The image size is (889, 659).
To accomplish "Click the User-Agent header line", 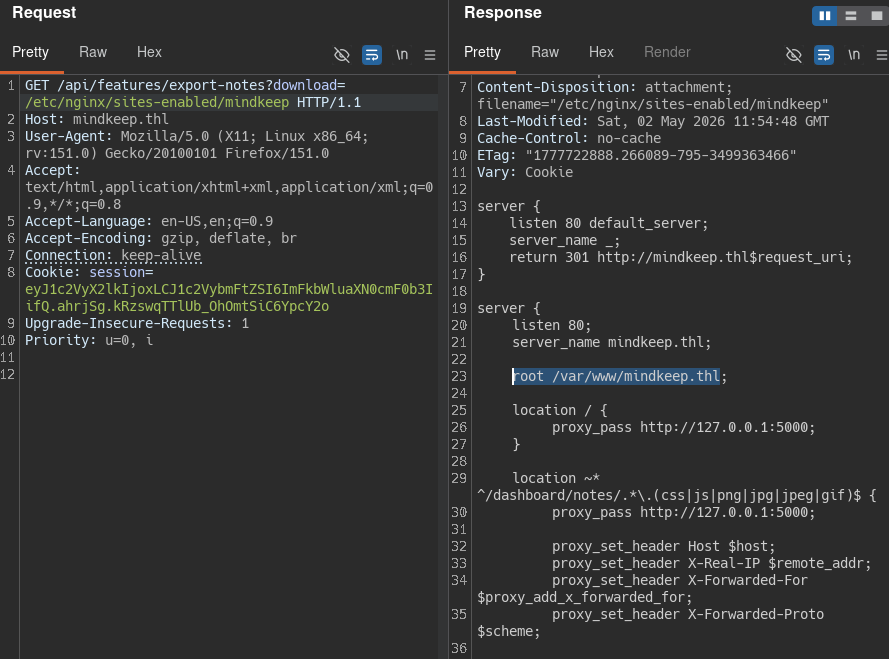I will pos(196,145).
